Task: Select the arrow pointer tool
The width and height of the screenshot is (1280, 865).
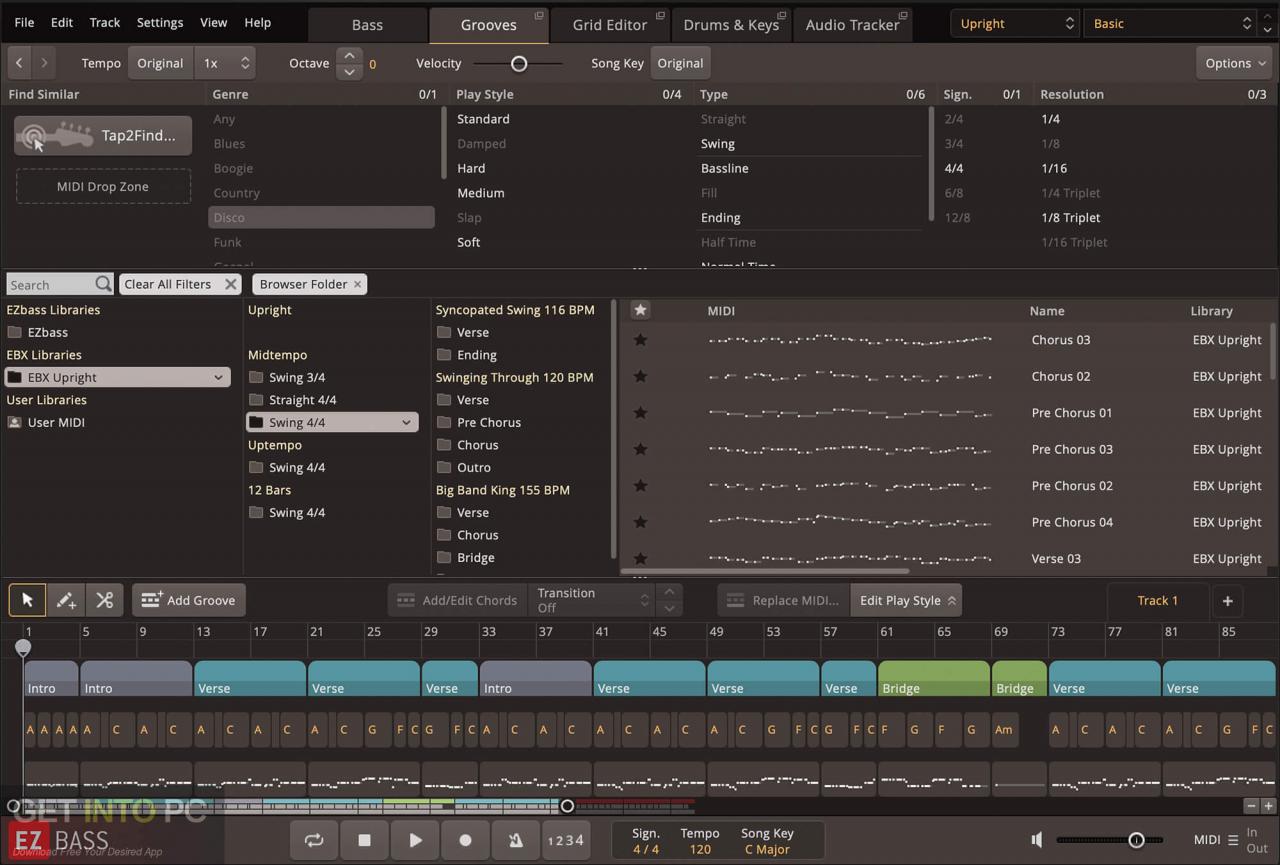Action: [27, 600]
